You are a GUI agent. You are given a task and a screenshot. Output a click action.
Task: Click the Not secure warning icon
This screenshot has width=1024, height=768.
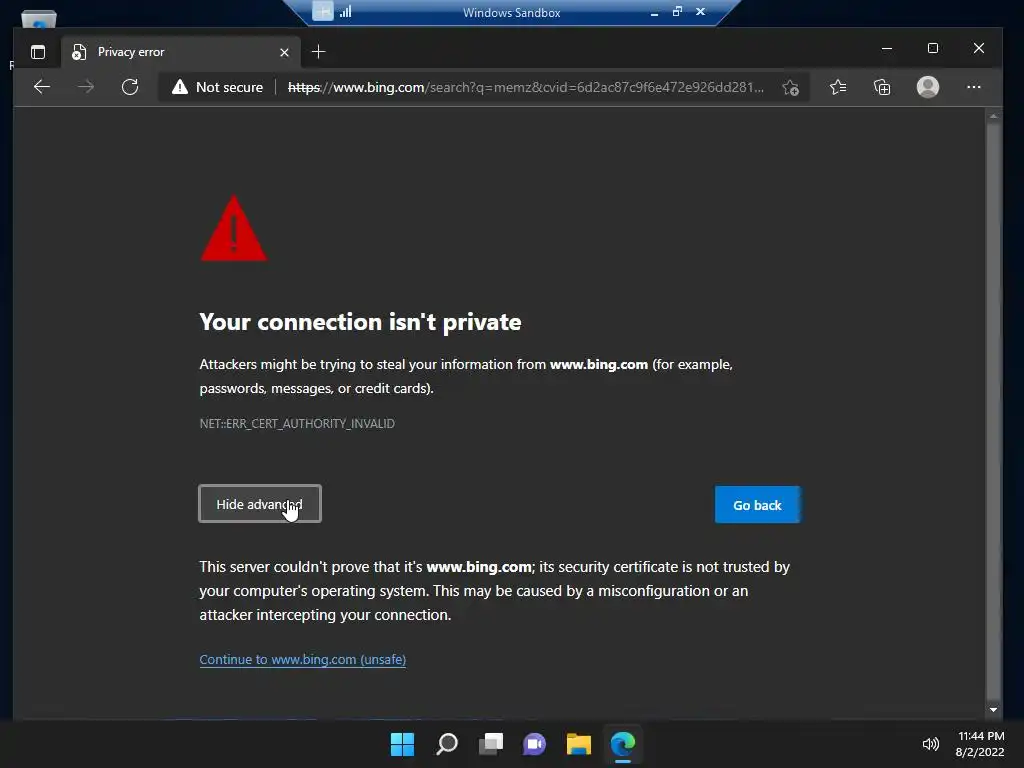click(x=180, y=87)
